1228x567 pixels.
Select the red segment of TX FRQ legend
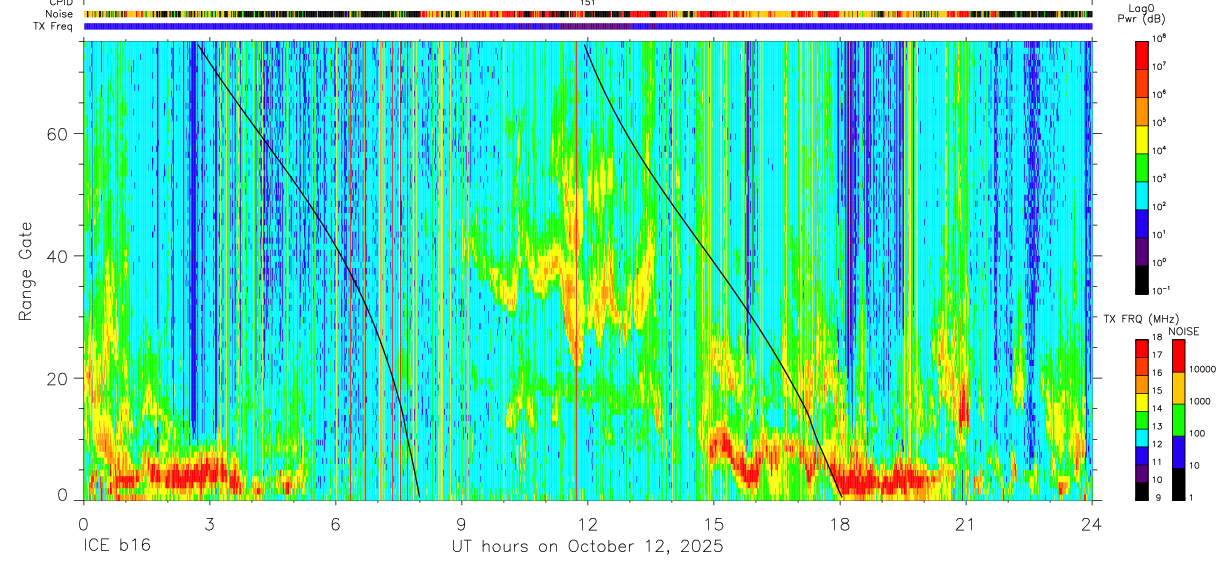coord(1141,349)
